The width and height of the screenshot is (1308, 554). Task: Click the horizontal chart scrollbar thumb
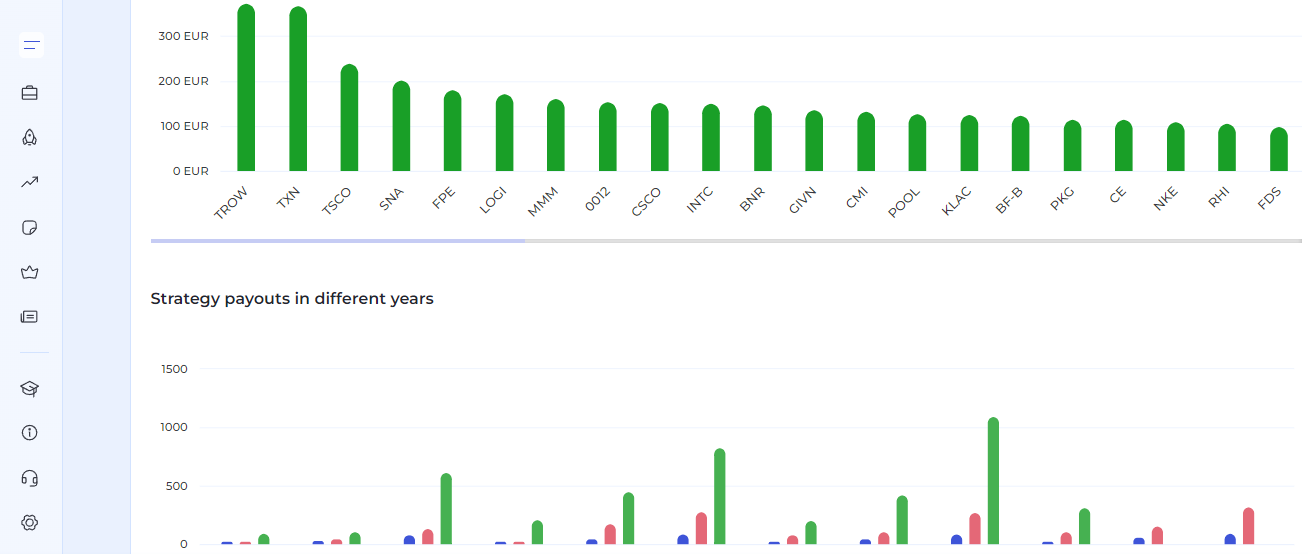pyautogui.click(x=338, y=241)
